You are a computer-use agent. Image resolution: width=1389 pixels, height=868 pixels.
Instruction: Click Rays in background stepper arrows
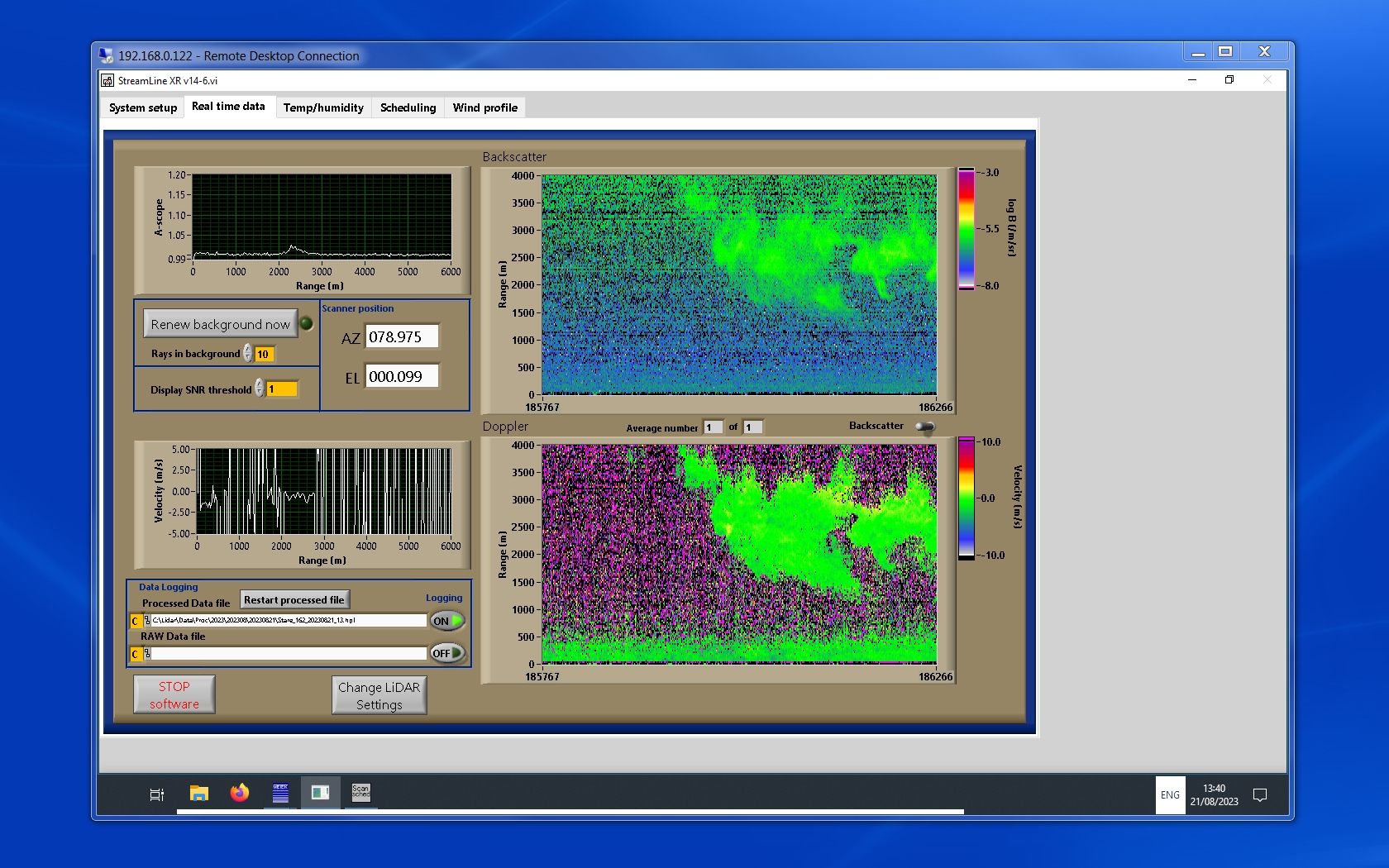[x=248, y=354]
